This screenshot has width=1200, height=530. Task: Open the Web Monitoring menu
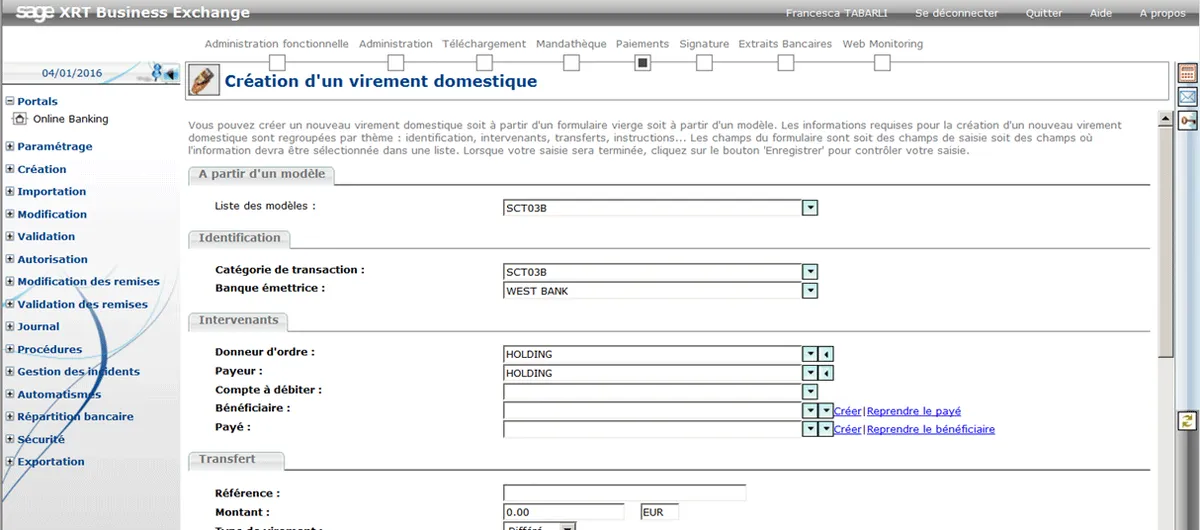tap(882, 44)
